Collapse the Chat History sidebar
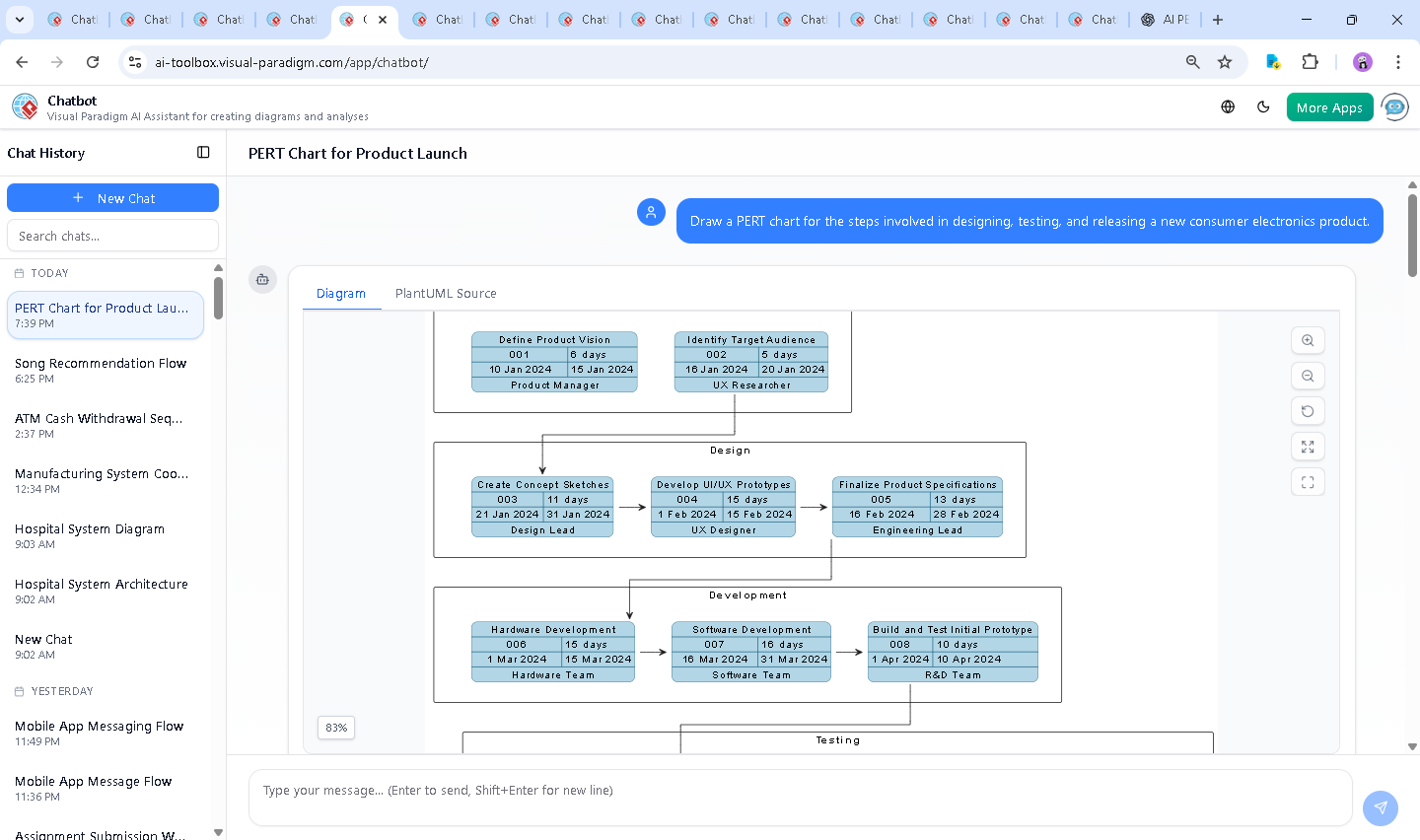This screenshot has width=1420, height=840. tap(203, 153)
